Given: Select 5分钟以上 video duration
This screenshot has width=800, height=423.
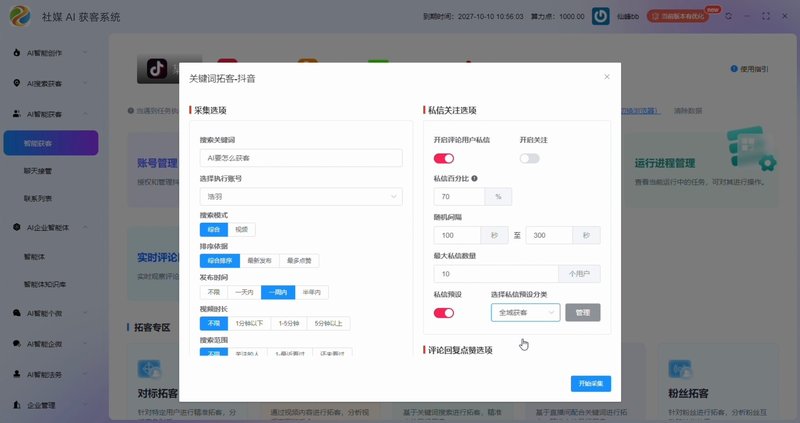Looking at the screenshot, I should tap(328, 324).
